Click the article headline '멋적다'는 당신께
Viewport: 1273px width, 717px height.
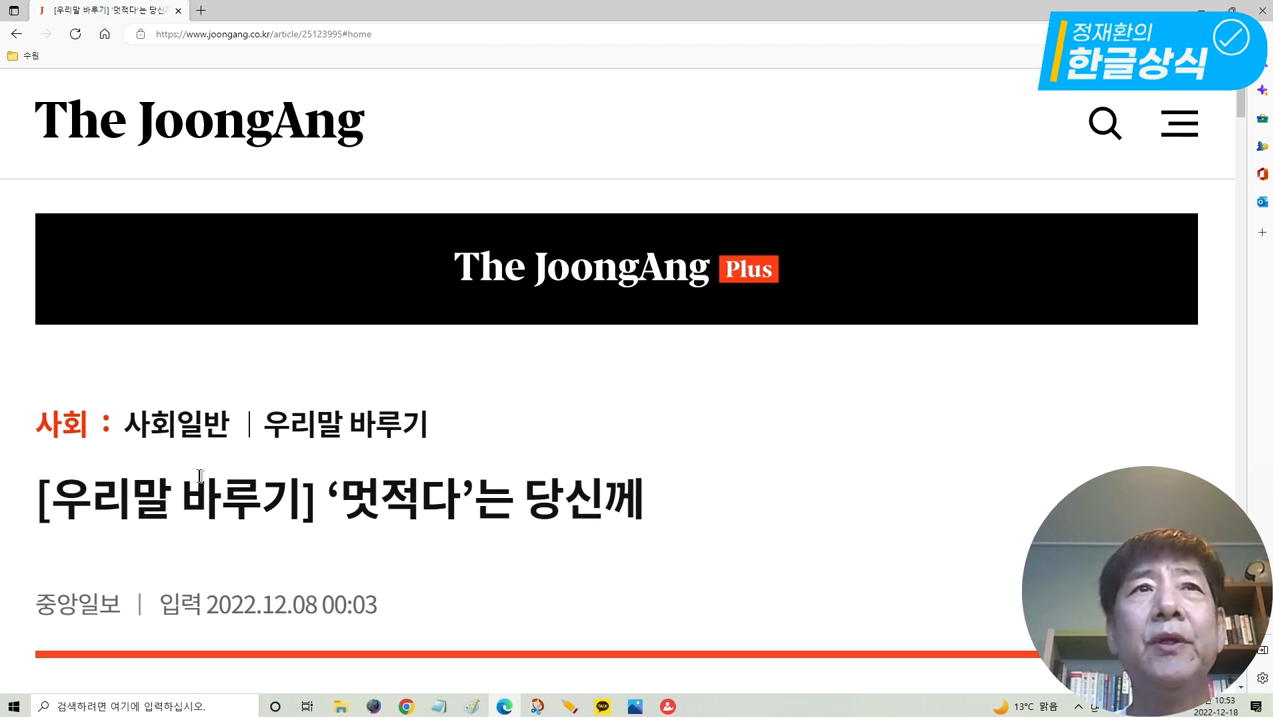click(x=339, y=498)
